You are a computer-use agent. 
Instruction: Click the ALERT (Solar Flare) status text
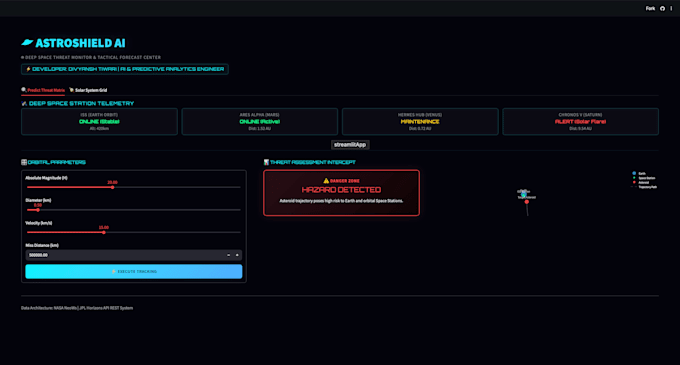[580, 122]
